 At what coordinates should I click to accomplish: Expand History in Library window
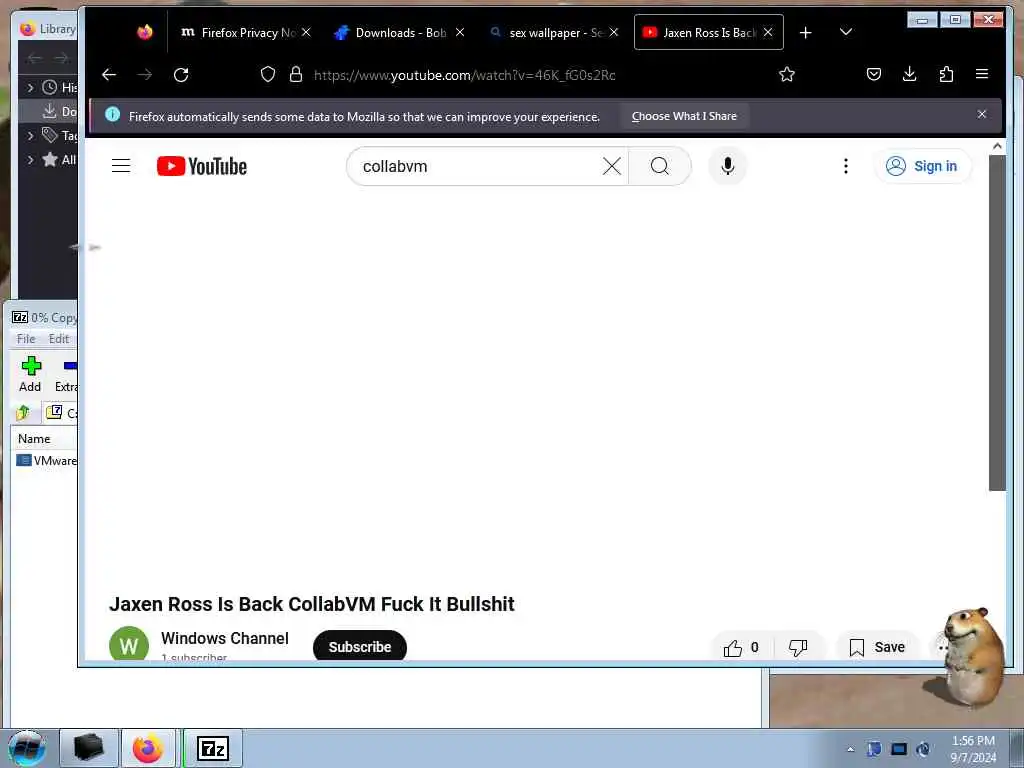click(30, 88)
